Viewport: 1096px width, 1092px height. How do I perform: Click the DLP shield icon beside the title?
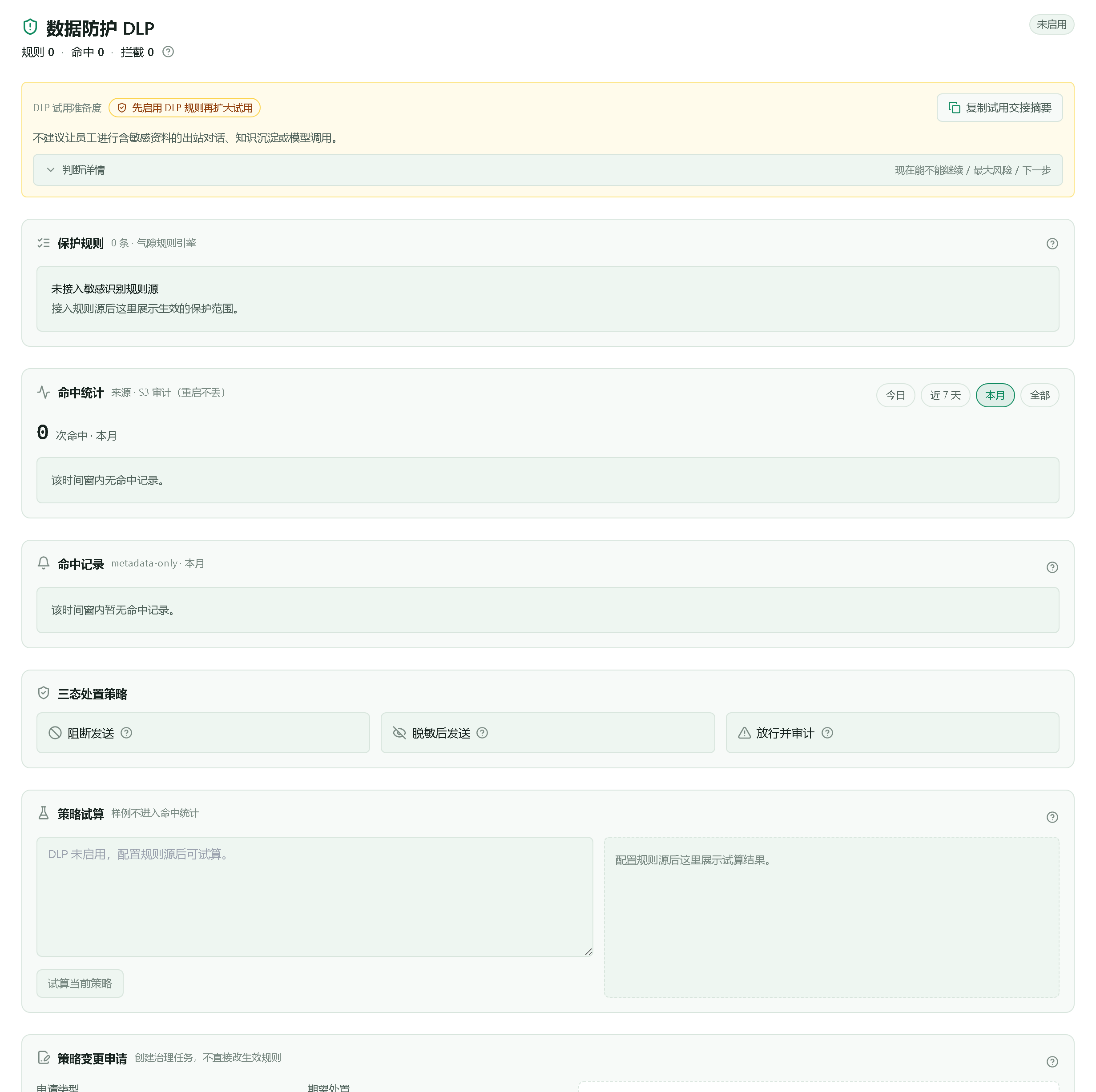[30, 27]
